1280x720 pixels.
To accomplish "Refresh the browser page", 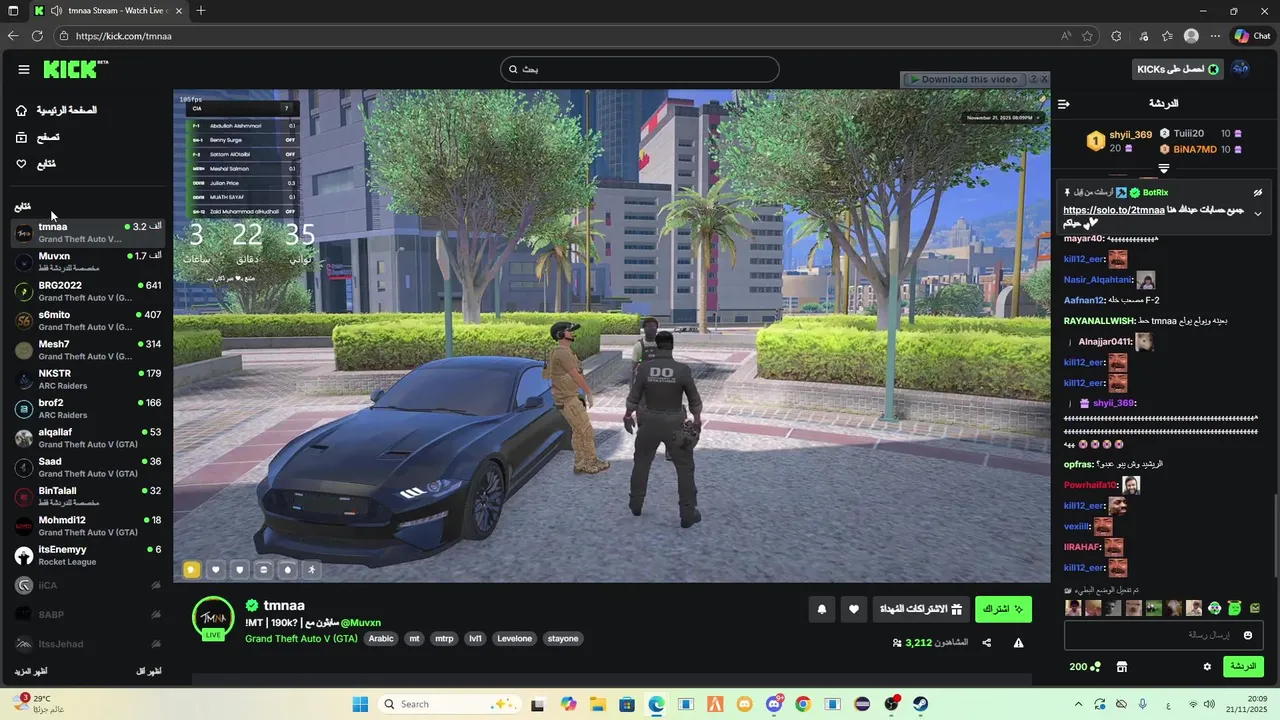I will point(37,35).
